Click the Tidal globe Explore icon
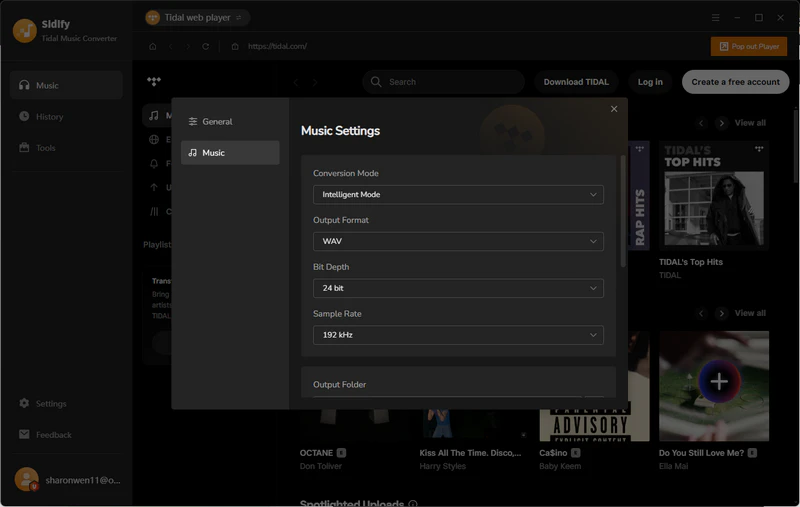The image size is (800, 507). pyautogui.click(x=154, y=139)
